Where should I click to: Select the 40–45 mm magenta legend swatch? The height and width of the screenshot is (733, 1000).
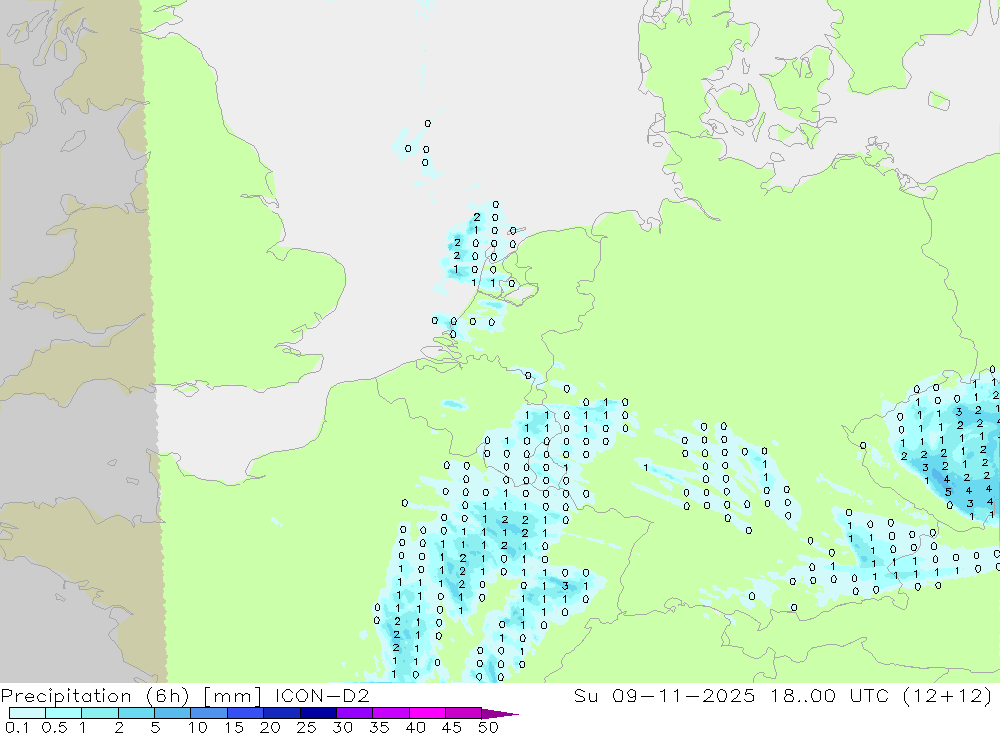(427, 713)
